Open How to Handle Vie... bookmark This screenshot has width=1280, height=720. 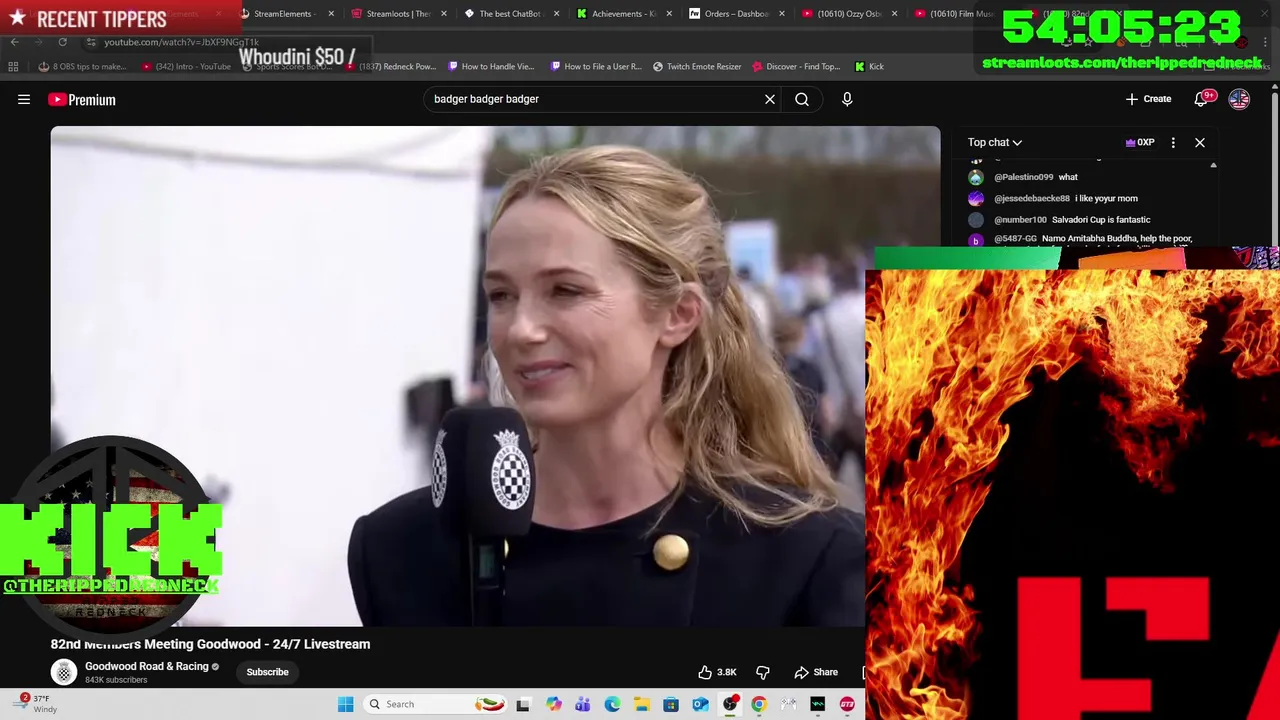point(491,66)
